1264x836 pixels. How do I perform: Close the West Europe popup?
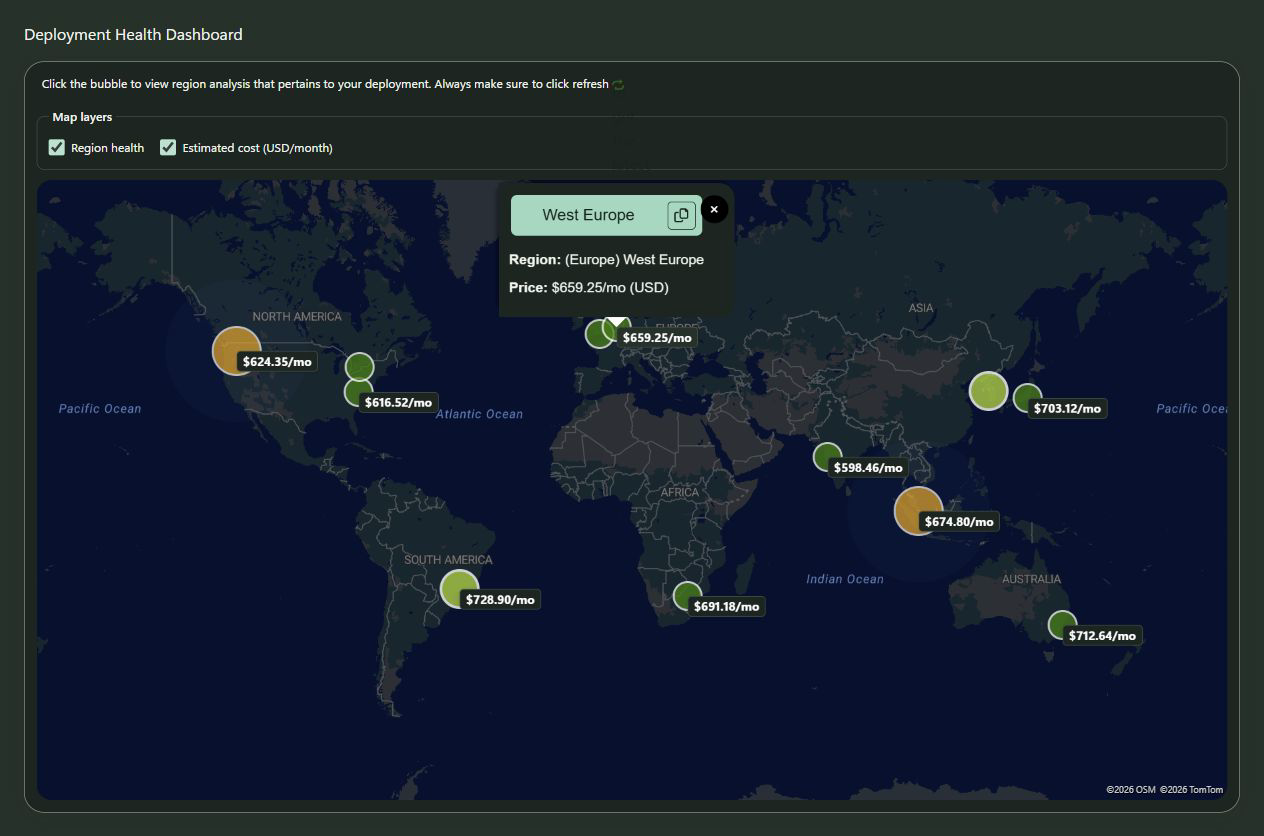click(x=714, y=209)
